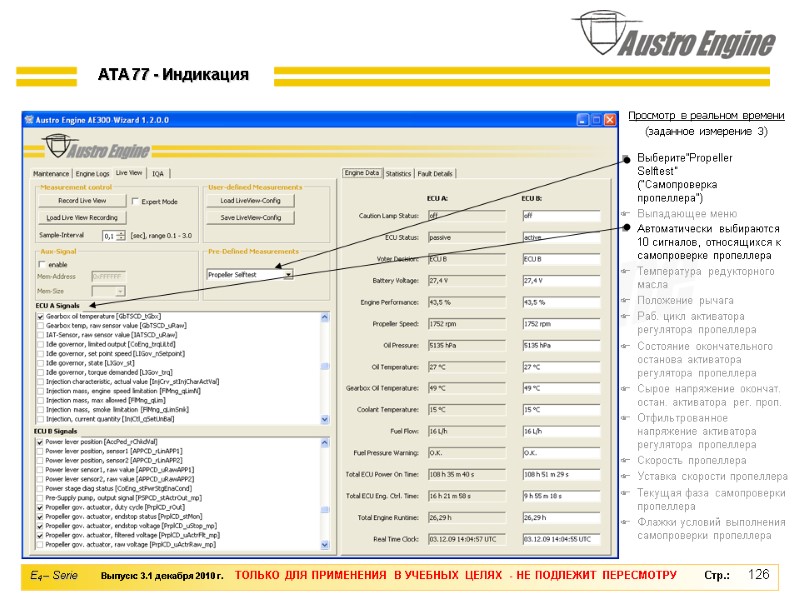Image resolution: width=800 pixels, height=600 pixels.
Task: Click ECU A Caution Lamp Status field
Action: pos(467,216)
